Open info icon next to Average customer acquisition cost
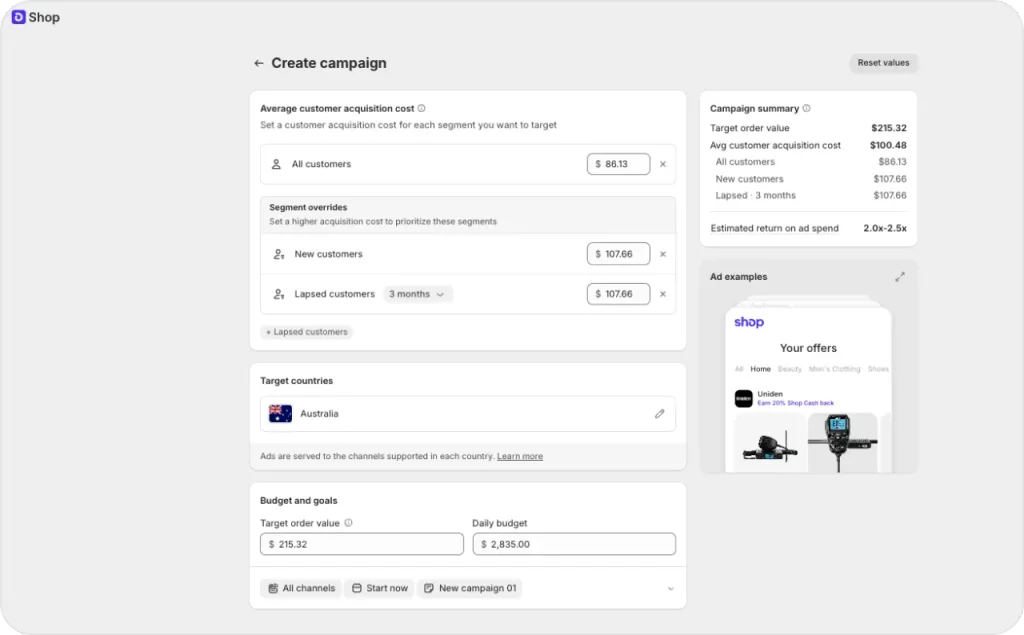Screen dimensions: 1024x635 (x=421, y=108)
